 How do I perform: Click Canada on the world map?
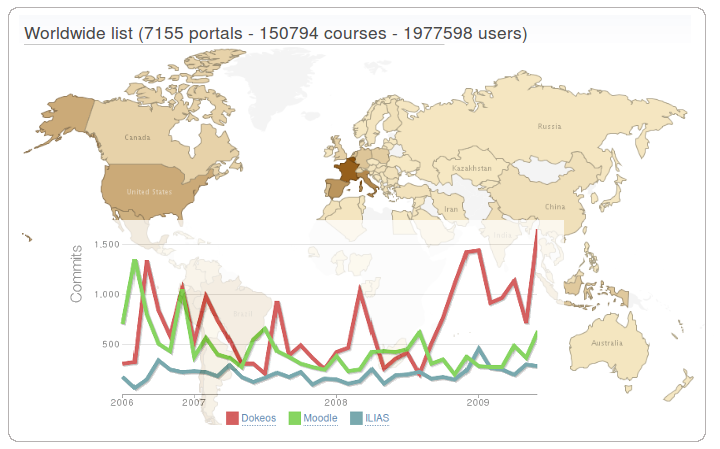pos(138,135)
